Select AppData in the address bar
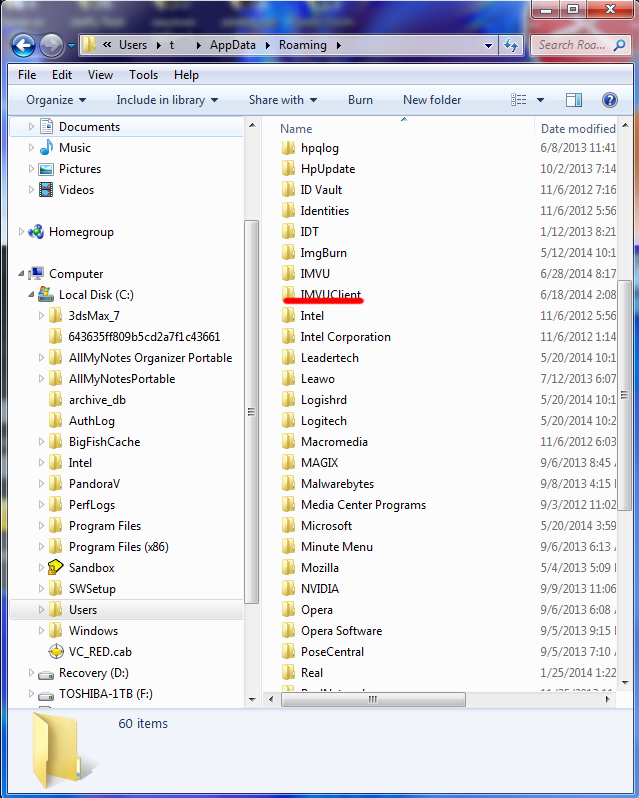Image resolution: width=639 pixels, height=798 pixels. pyautogui.click(x=233, y=45)
